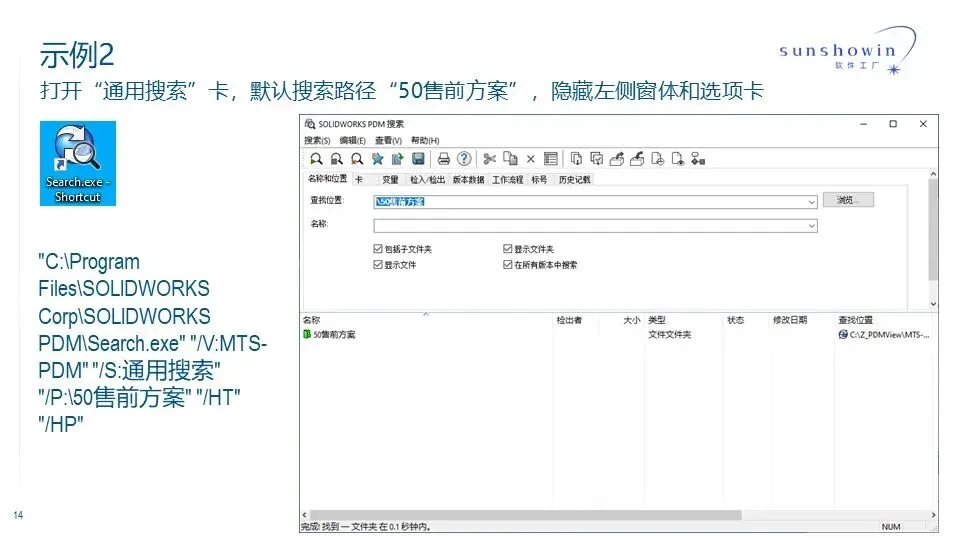Click the Change State workflow icon
Screen dimensions: 960x540
click(x=698, y=159)
